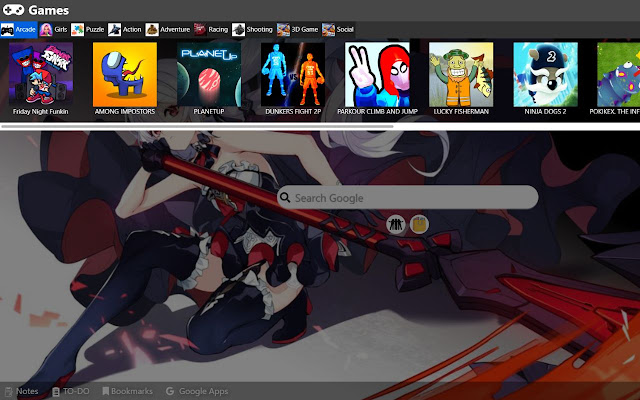Viewport: 640px width, 400px height.
Task: Switch to the Social category tab
Action: pos(338,29)
